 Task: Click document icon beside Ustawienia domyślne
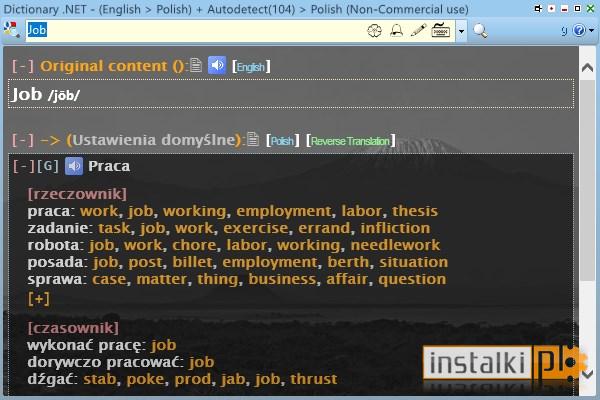click(253, 139)
